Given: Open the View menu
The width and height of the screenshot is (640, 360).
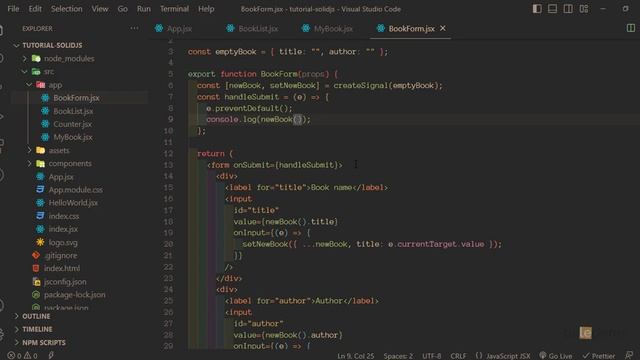Looking at the screenshot, I should pos(100,9).
